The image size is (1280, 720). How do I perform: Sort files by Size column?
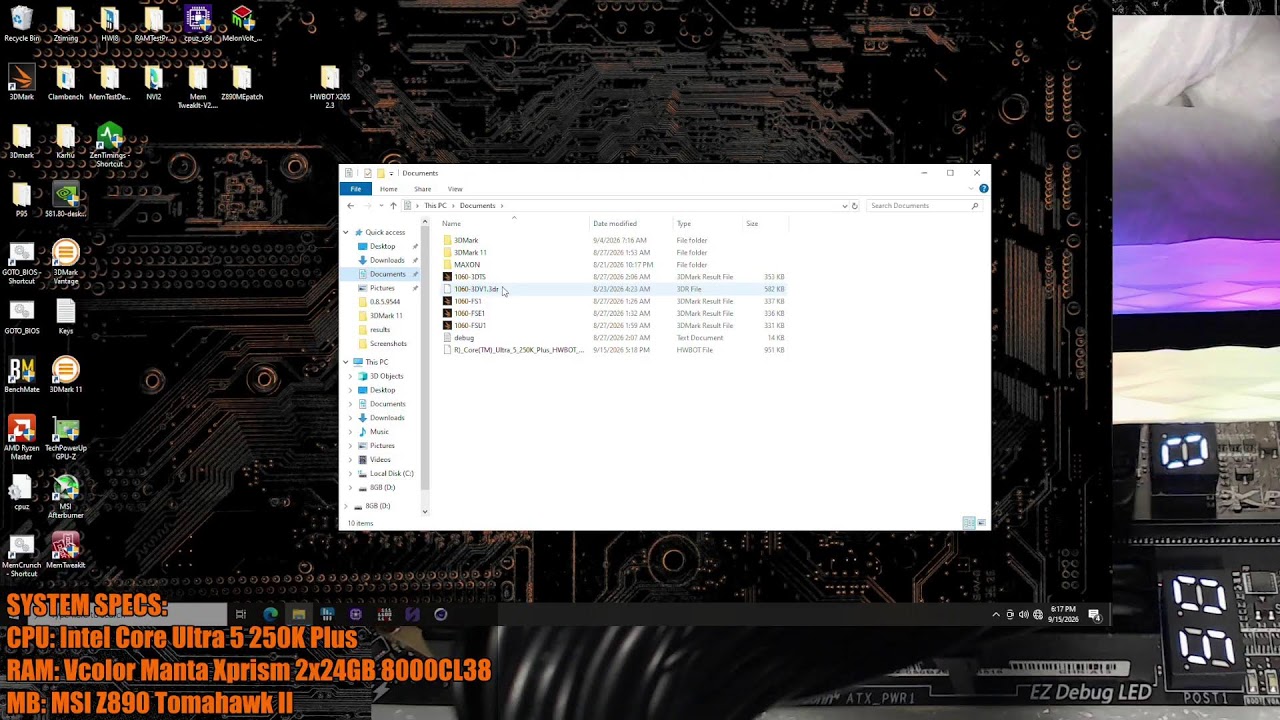click(765, 224)
